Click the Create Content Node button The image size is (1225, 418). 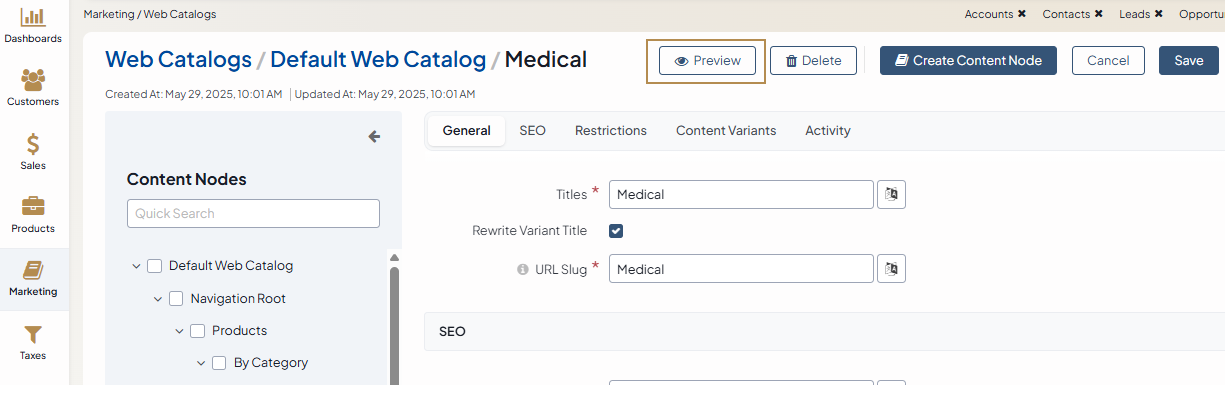tap(967, 61)
